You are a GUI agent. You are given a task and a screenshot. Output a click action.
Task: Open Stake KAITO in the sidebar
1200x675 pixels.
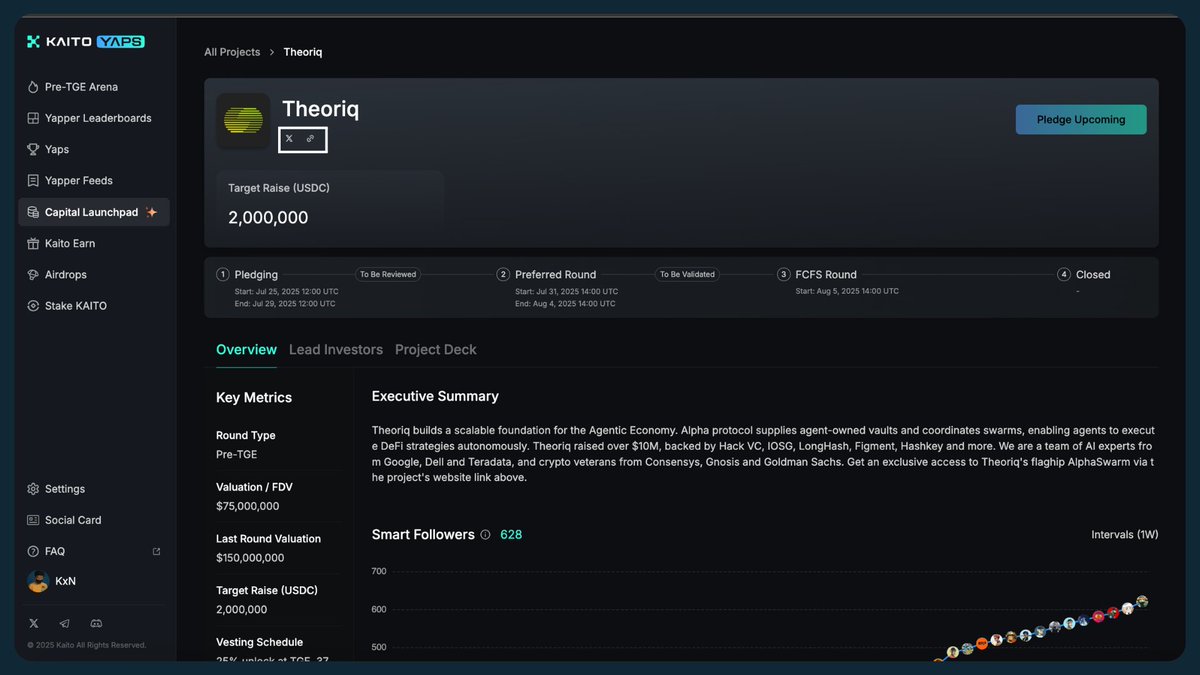point(93,306)
